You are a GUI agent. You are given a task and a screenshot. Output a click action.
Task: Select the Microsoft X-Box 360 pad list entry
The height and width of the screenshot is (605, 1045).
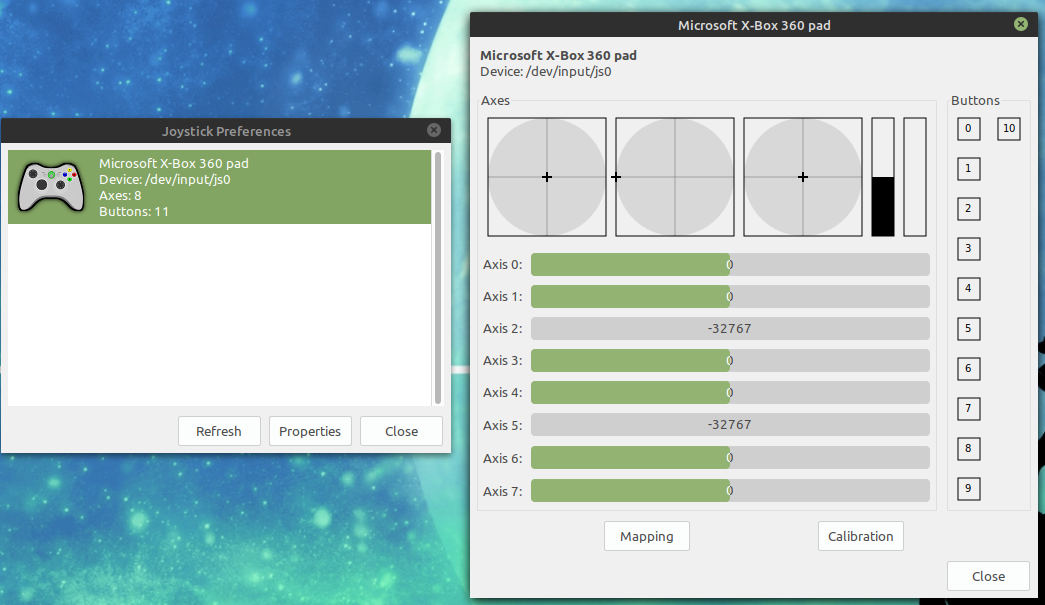219,187
